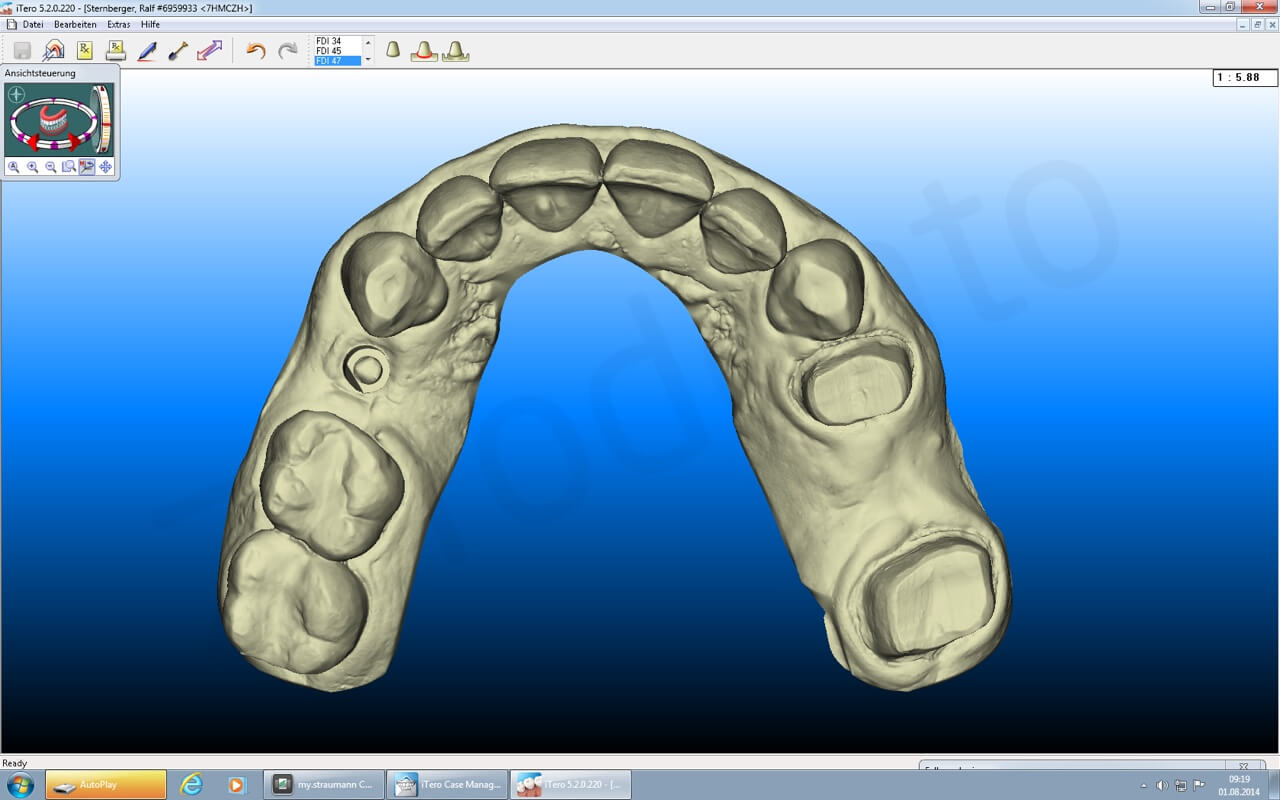Image resolution: width=1280 pixels, height=800 pixels.
Task: Open the Rx prescription form icon
Action: click(x=85, y=50)
